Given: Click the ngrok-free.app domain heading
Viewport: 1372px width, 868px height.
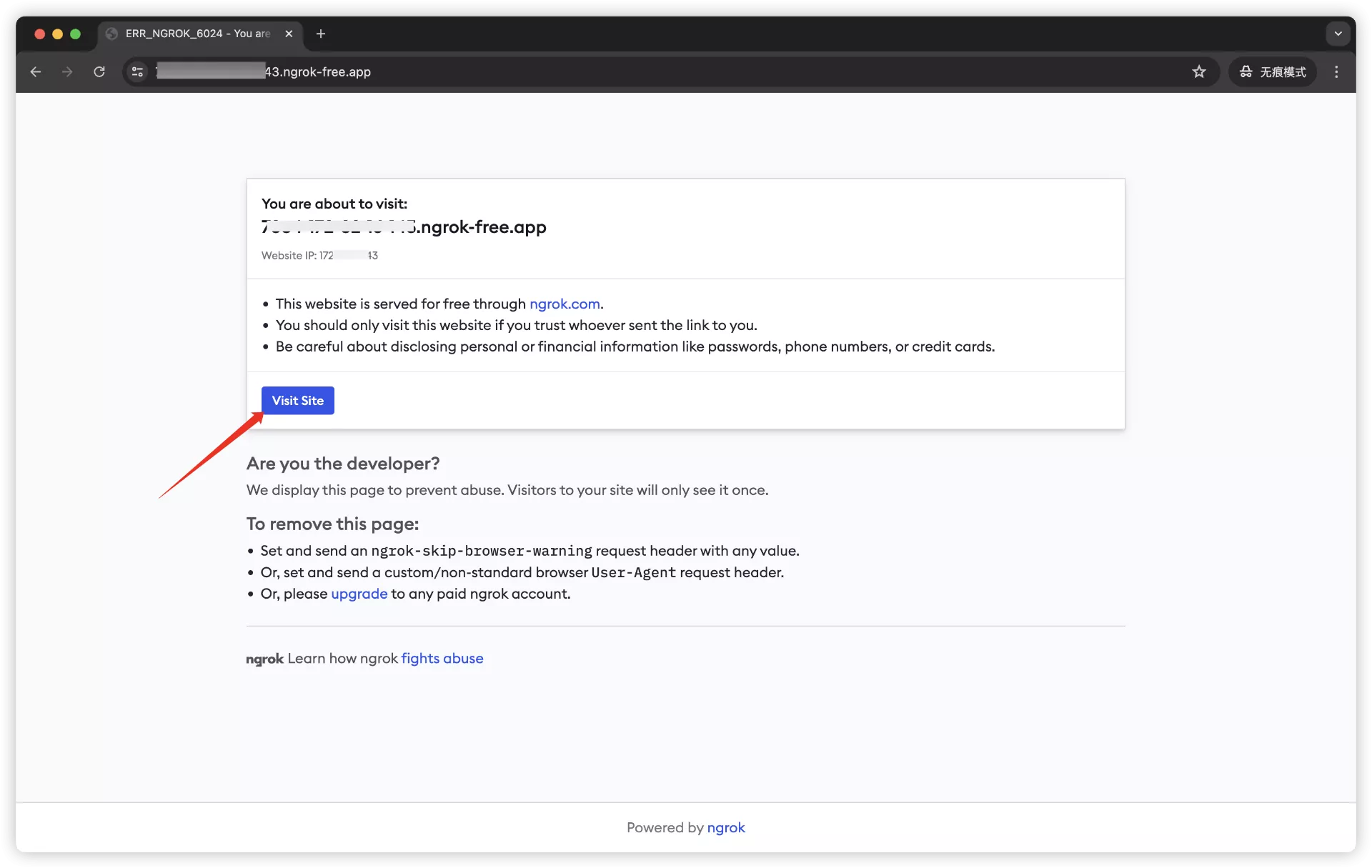Looking at the screenshot, I should [404, 227].
